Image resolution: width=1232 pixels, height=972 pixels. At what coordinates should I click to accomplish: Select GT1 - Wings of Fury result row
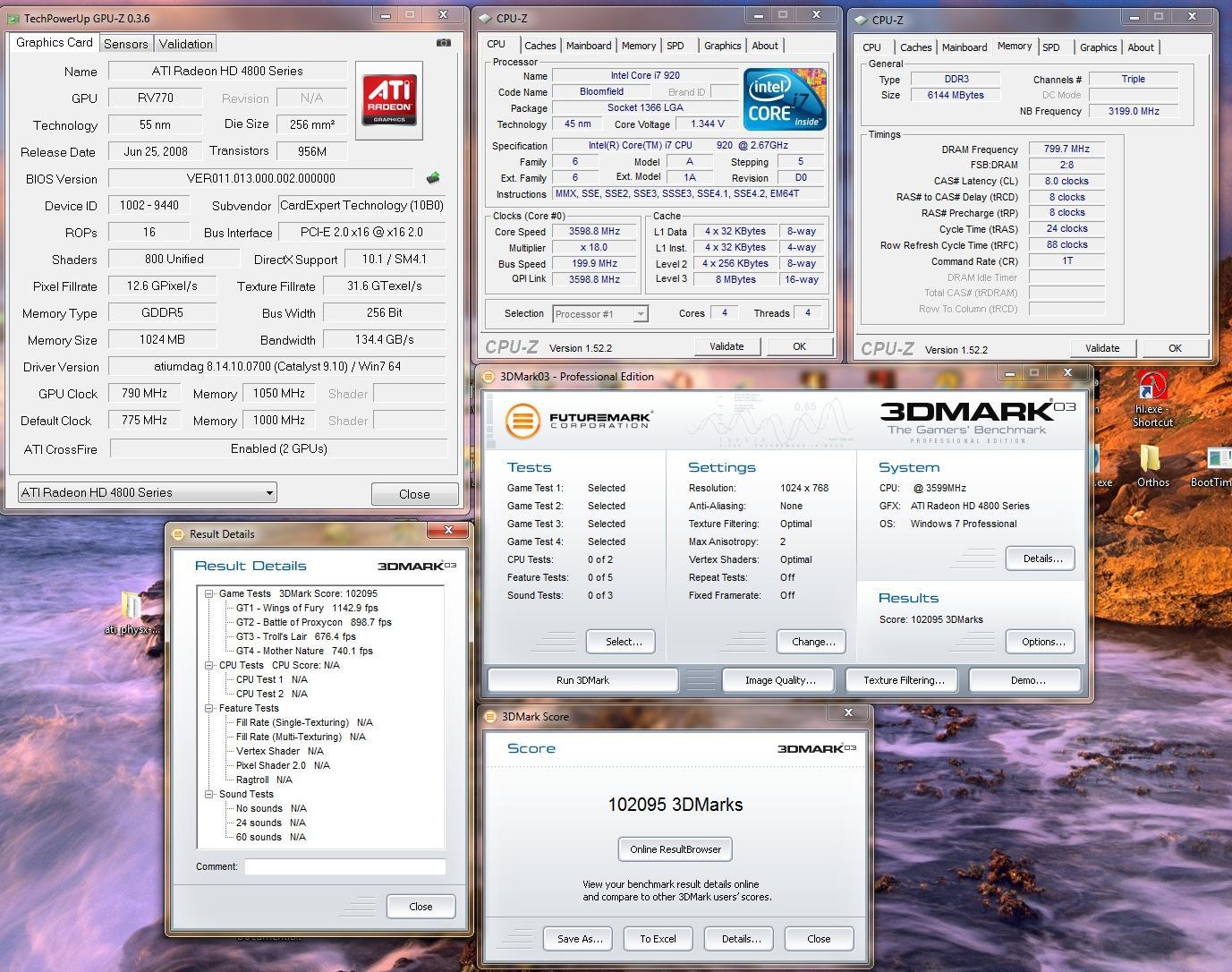(x=307, y=608)
